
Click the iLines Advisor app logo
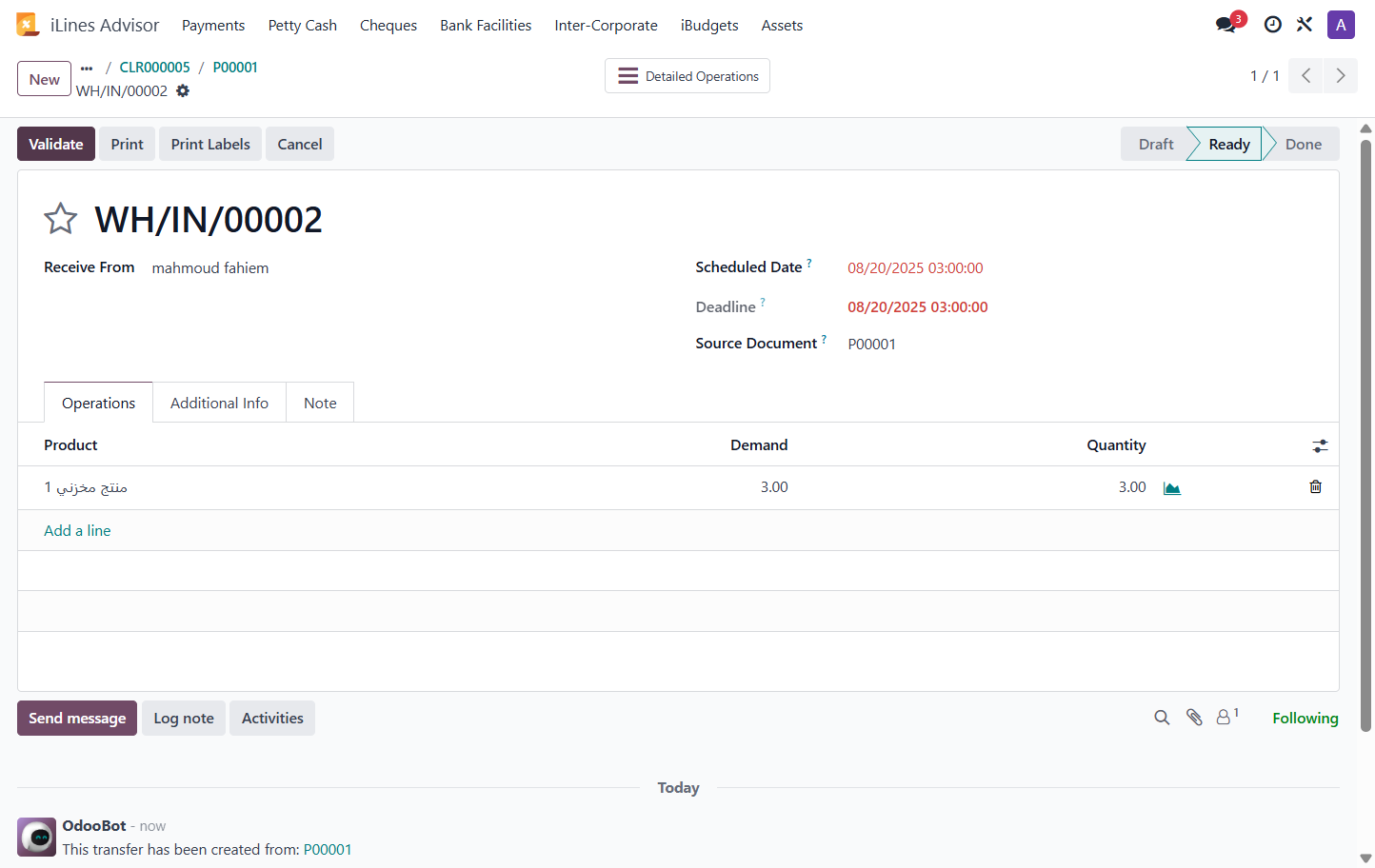28,25
